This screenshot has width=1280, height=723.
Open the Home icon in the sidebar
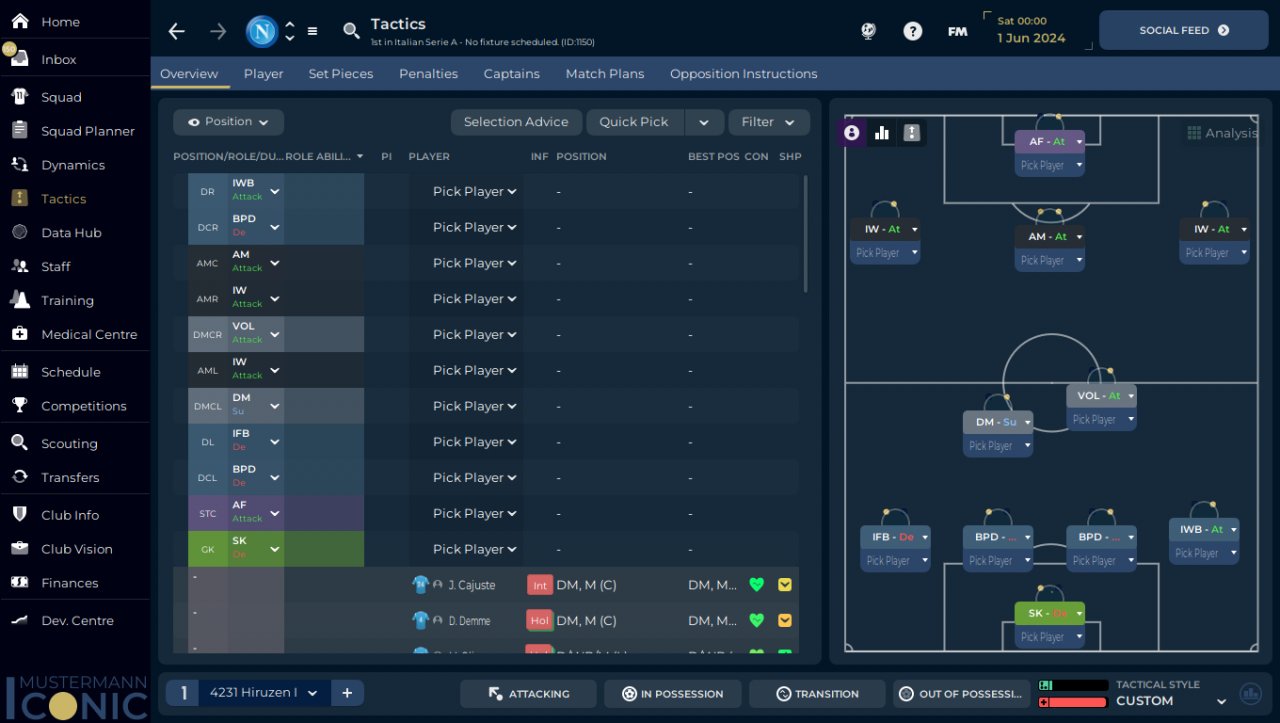[19, 21]
